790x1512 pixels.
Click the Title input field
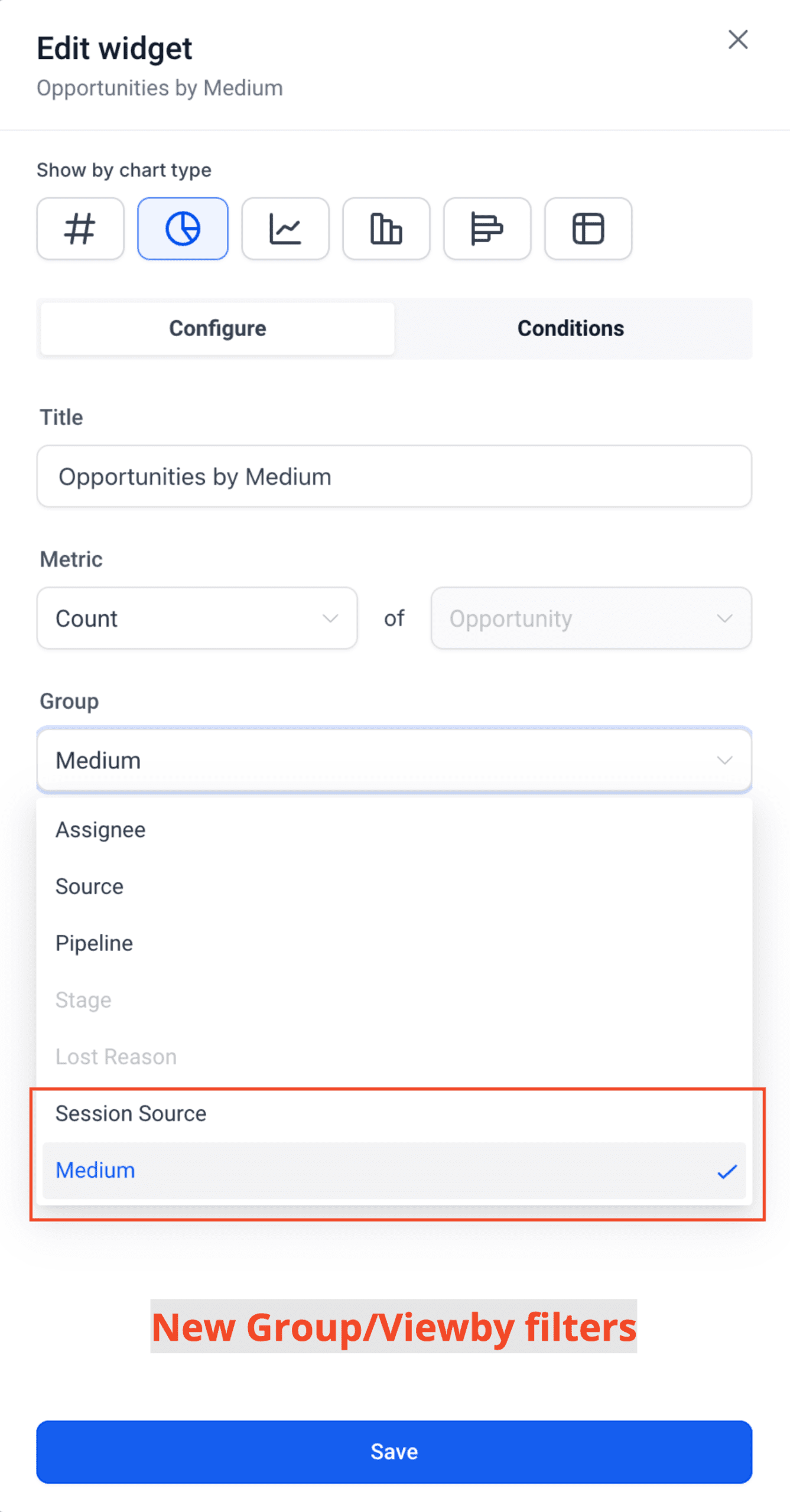point(394,477)
